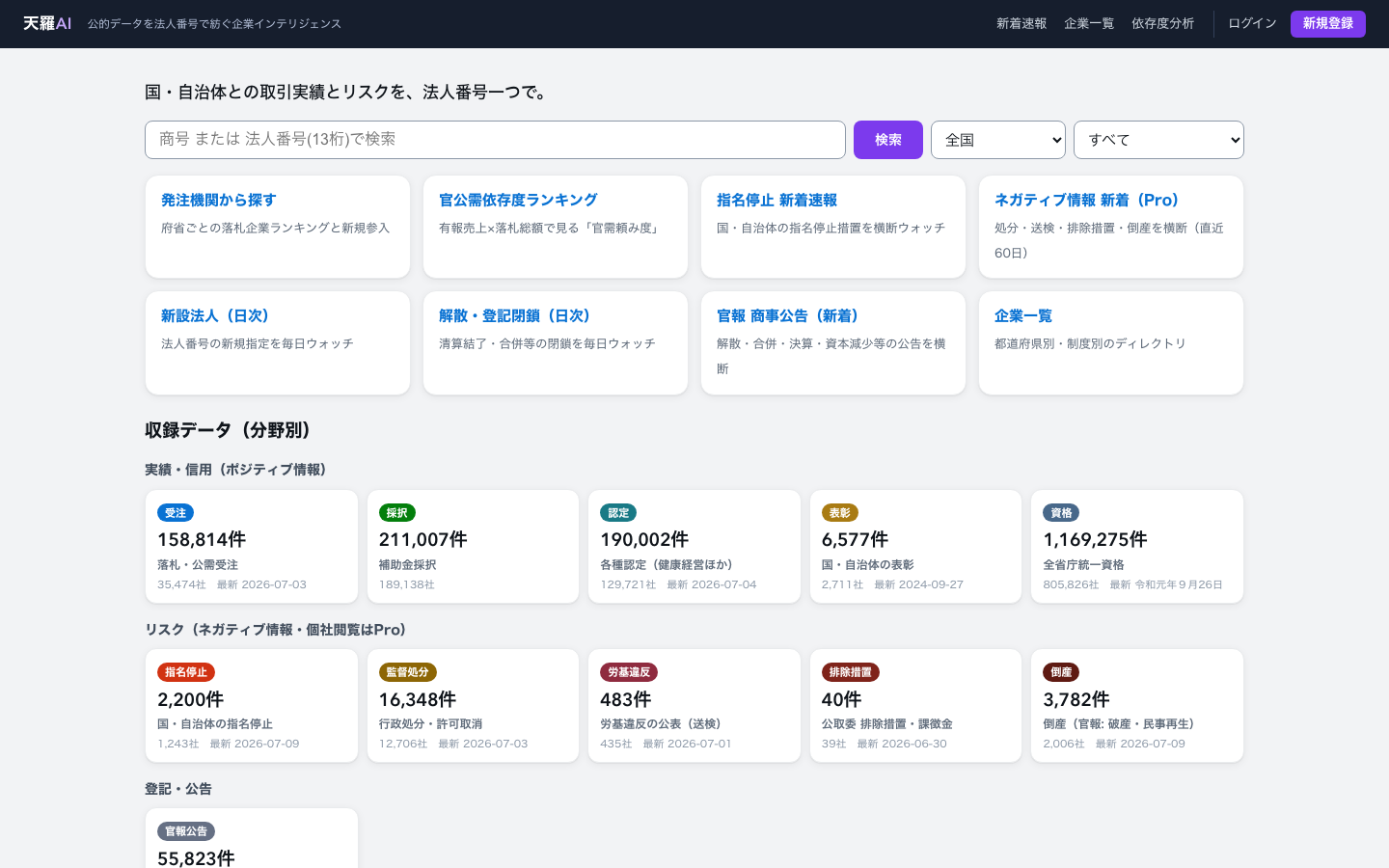Click 最新 2026-07-09 under 倒産
Viewport: 1389px width, 868px height.
(x=1140, y=744)
